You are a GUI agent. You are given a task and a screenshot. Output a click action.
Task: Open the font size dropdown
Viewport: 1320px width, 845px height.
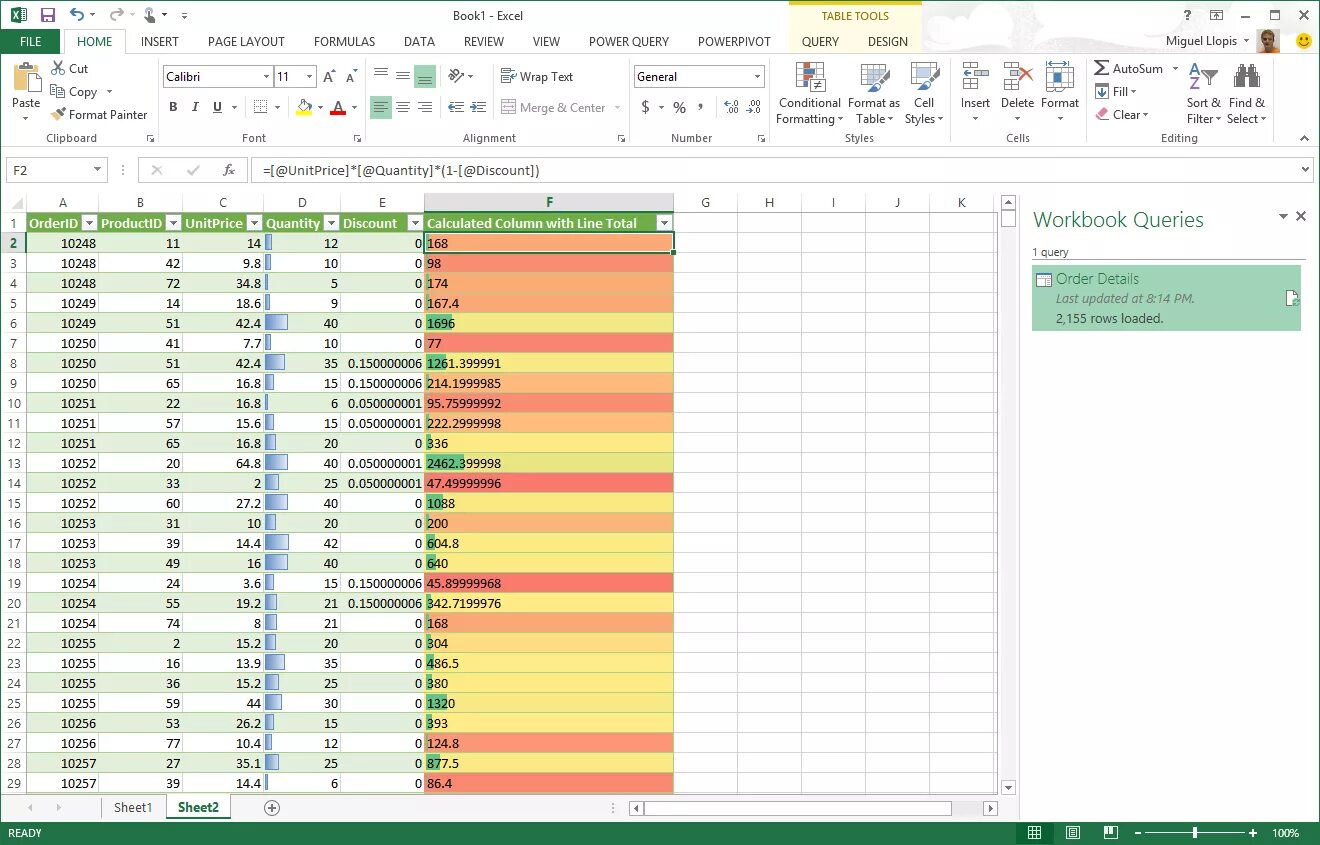(x=310, y=76)
